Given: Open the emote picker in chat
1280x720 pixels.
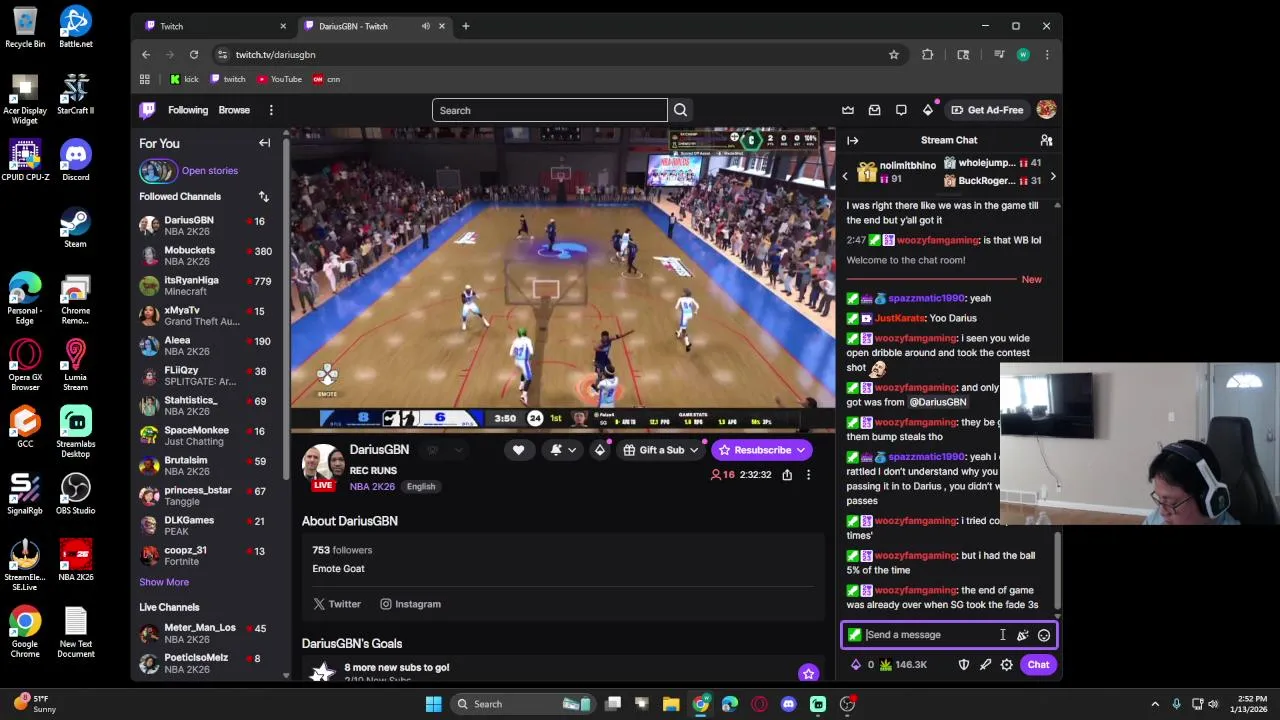Looking at the screenshot, I should tap(1043, 635).
